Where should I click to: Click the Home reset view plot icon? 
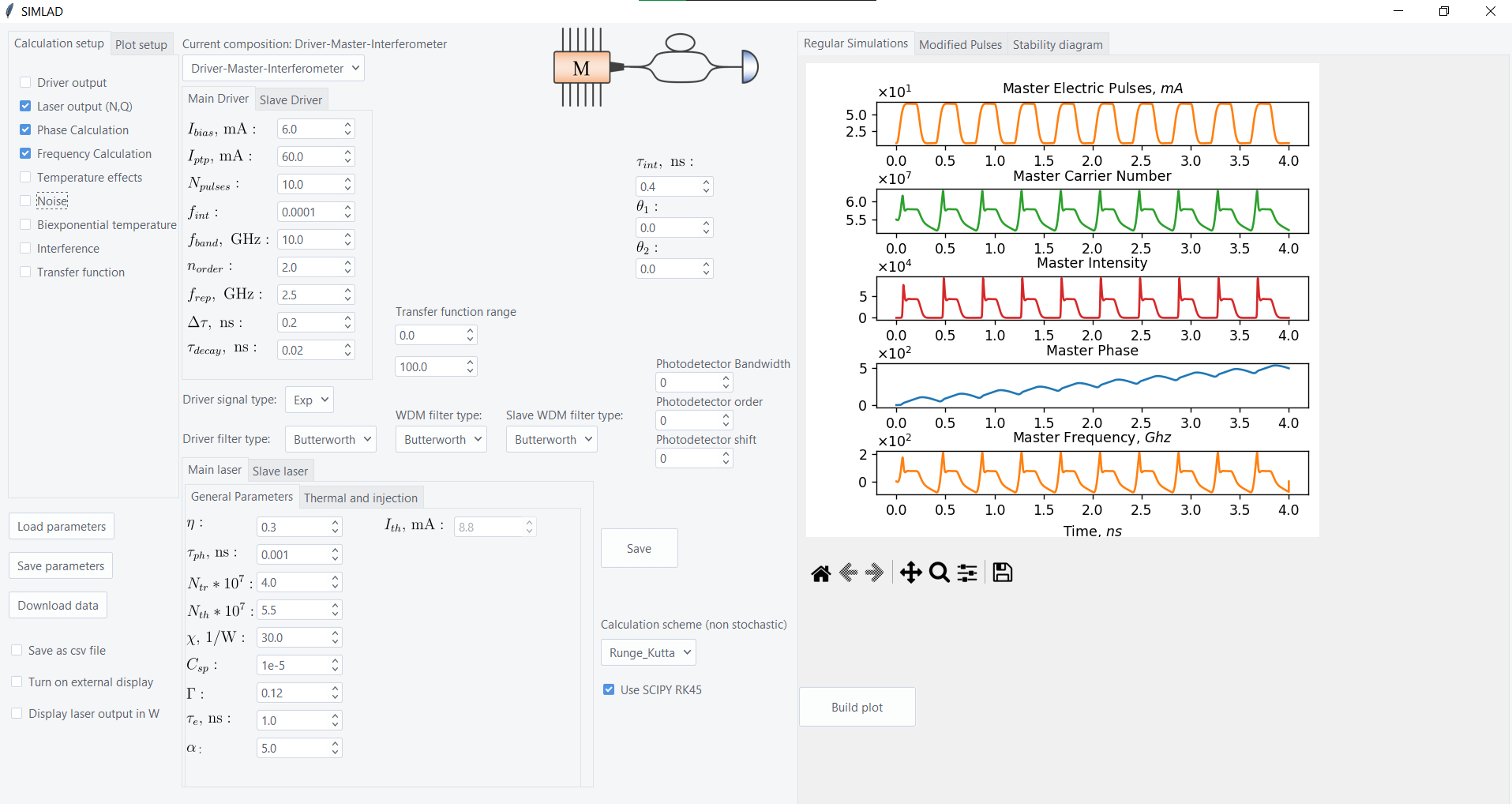821,573
